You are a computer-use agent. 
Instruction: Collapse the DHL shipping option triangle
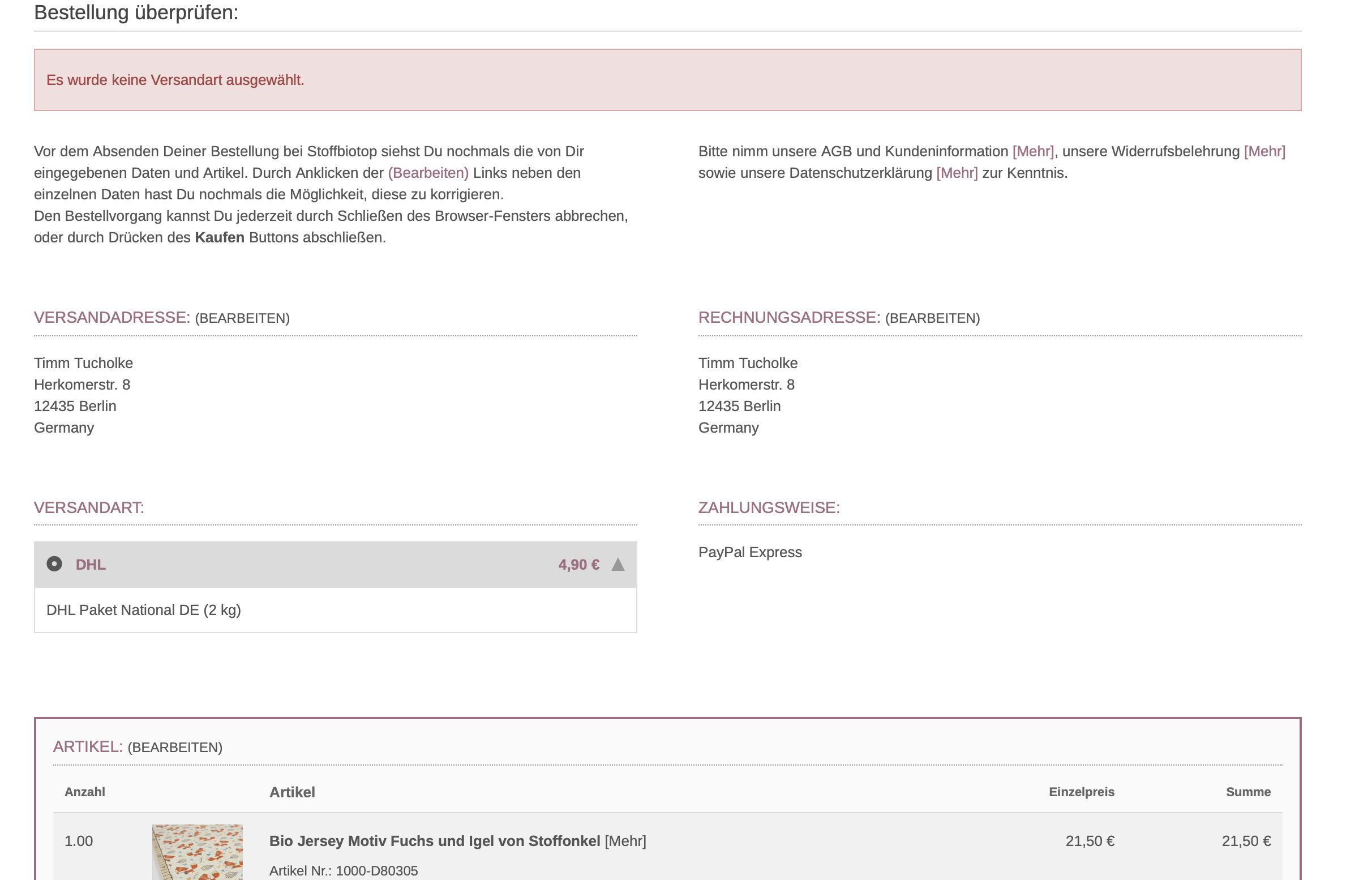[x=618, y=565]
